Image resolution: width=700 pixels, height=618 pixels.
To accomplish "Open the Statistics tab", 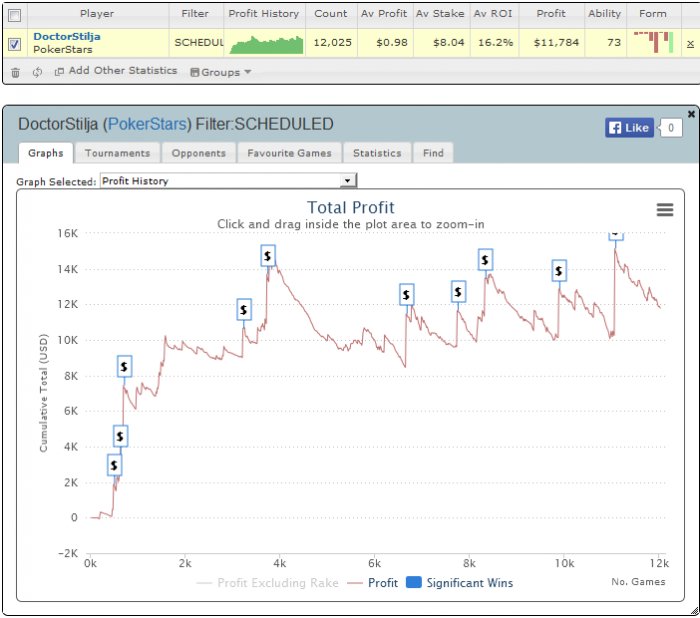I will tap(377, 153).
